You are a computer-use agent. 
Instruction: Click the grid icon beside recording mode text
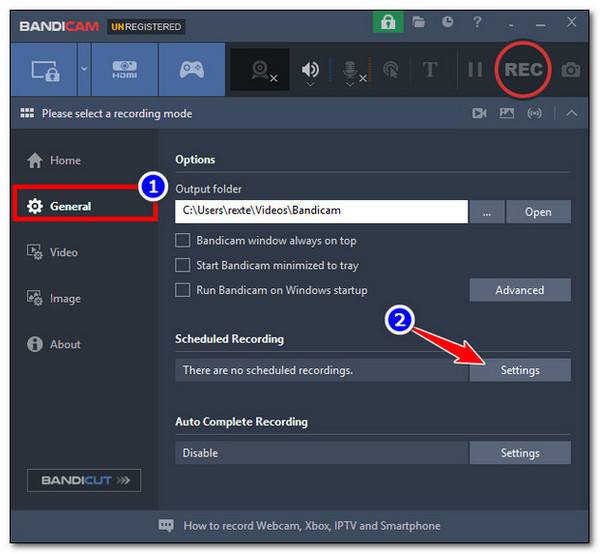(x=27, y=113)
